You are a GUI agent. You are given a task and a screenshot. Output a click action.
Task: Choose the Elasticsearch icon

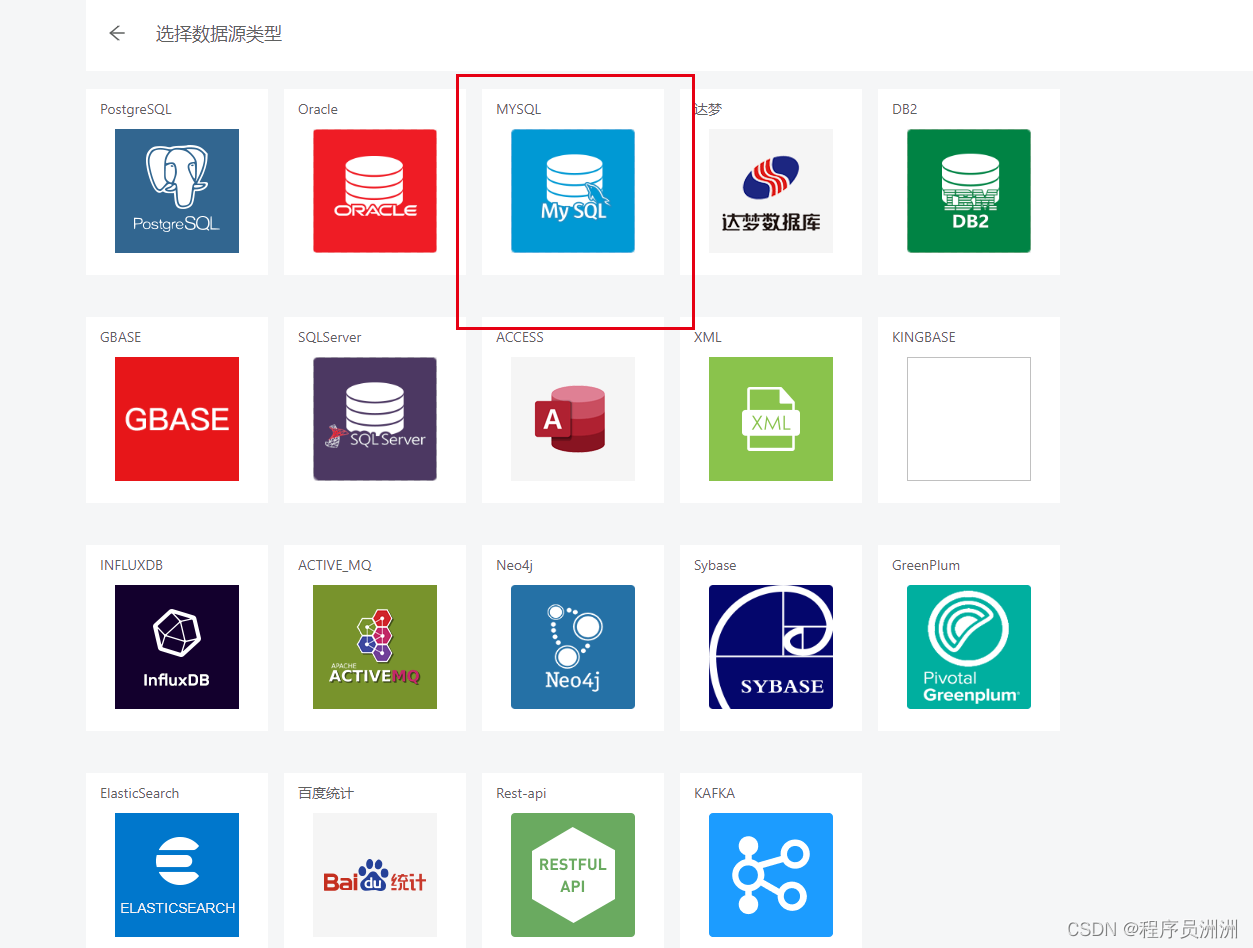tap(177, 875)
